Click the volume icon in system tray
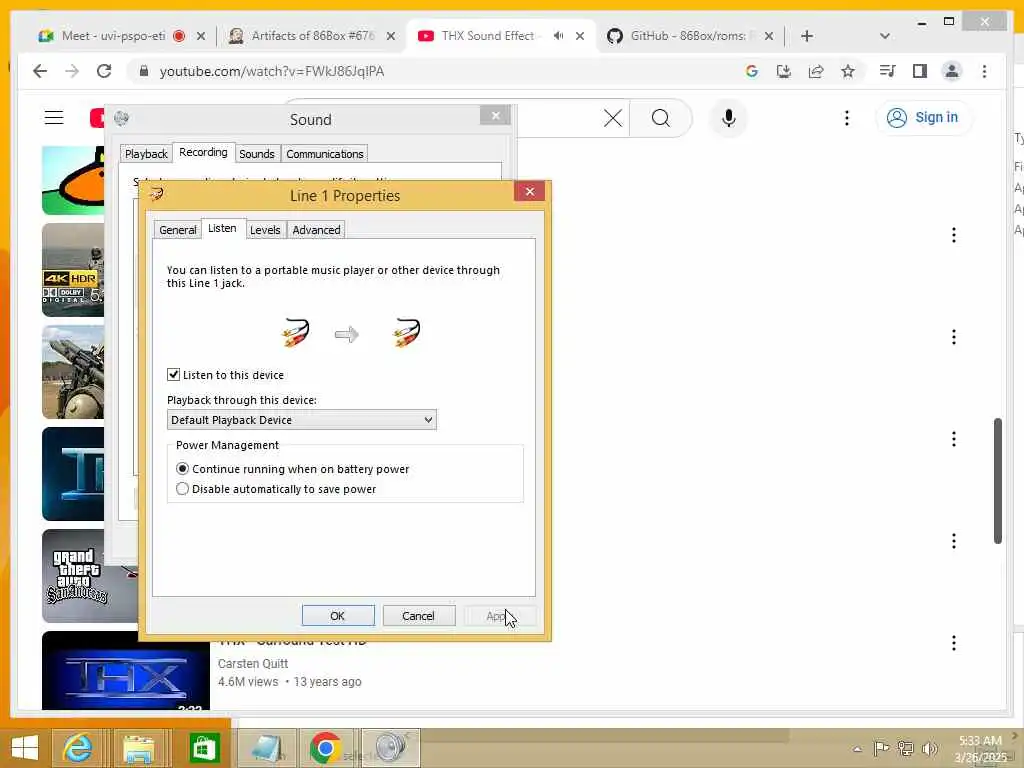 [929, 748]
